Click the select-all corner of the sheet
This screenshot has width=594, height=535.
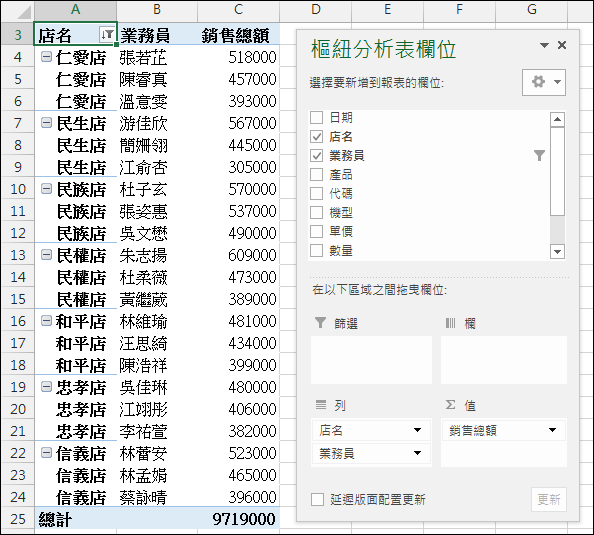[x=18, y=11]
